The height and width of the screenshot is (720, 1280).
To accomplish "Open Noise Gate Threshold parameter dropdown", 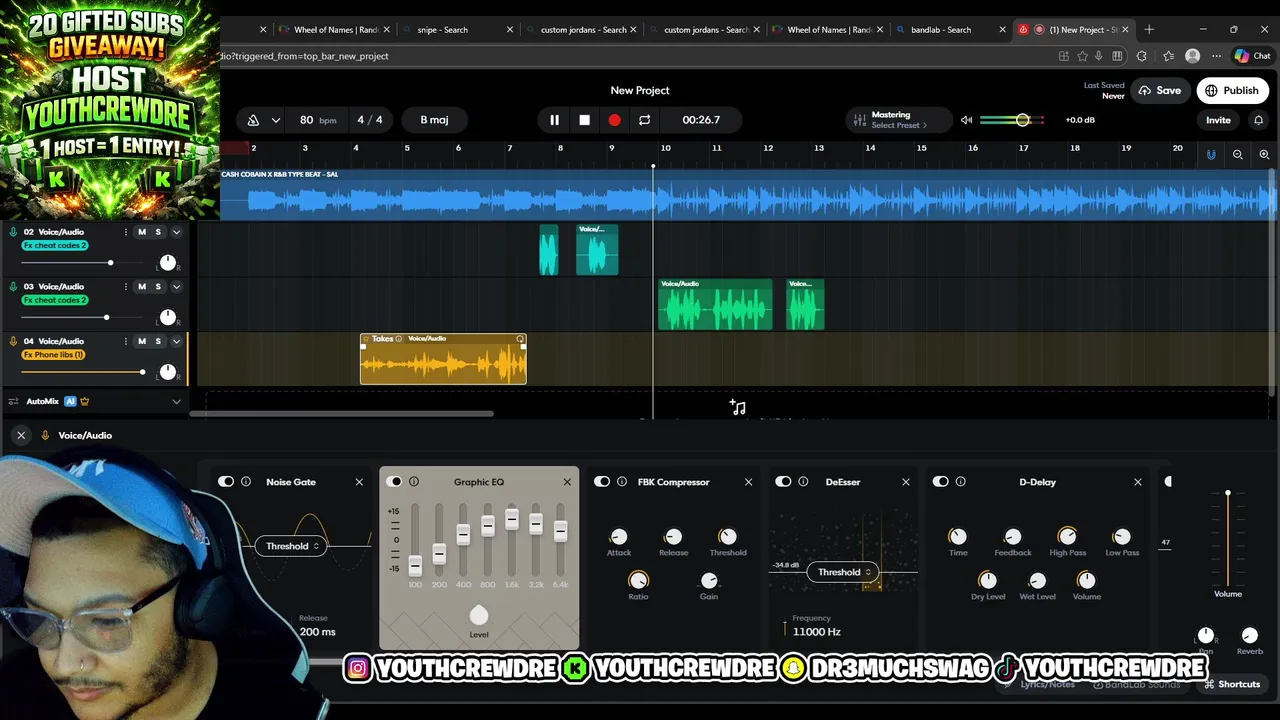I will (x=291, y=546).
